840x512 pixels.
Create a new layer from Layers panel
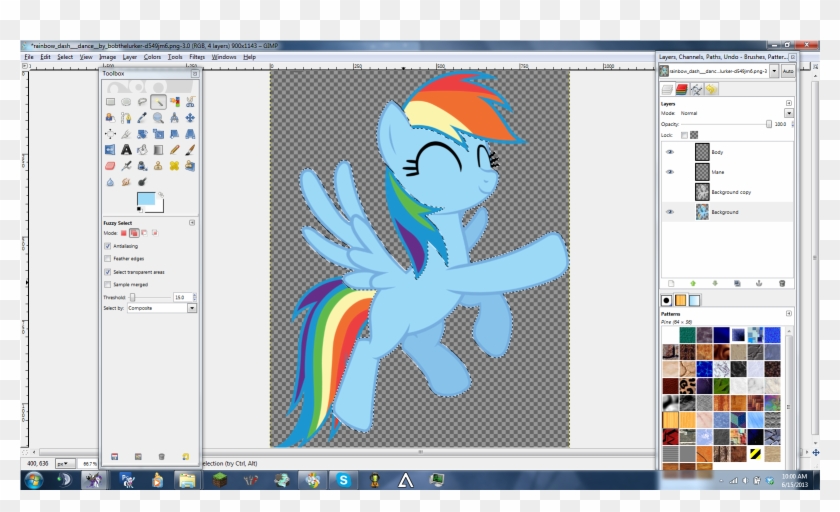671,283
